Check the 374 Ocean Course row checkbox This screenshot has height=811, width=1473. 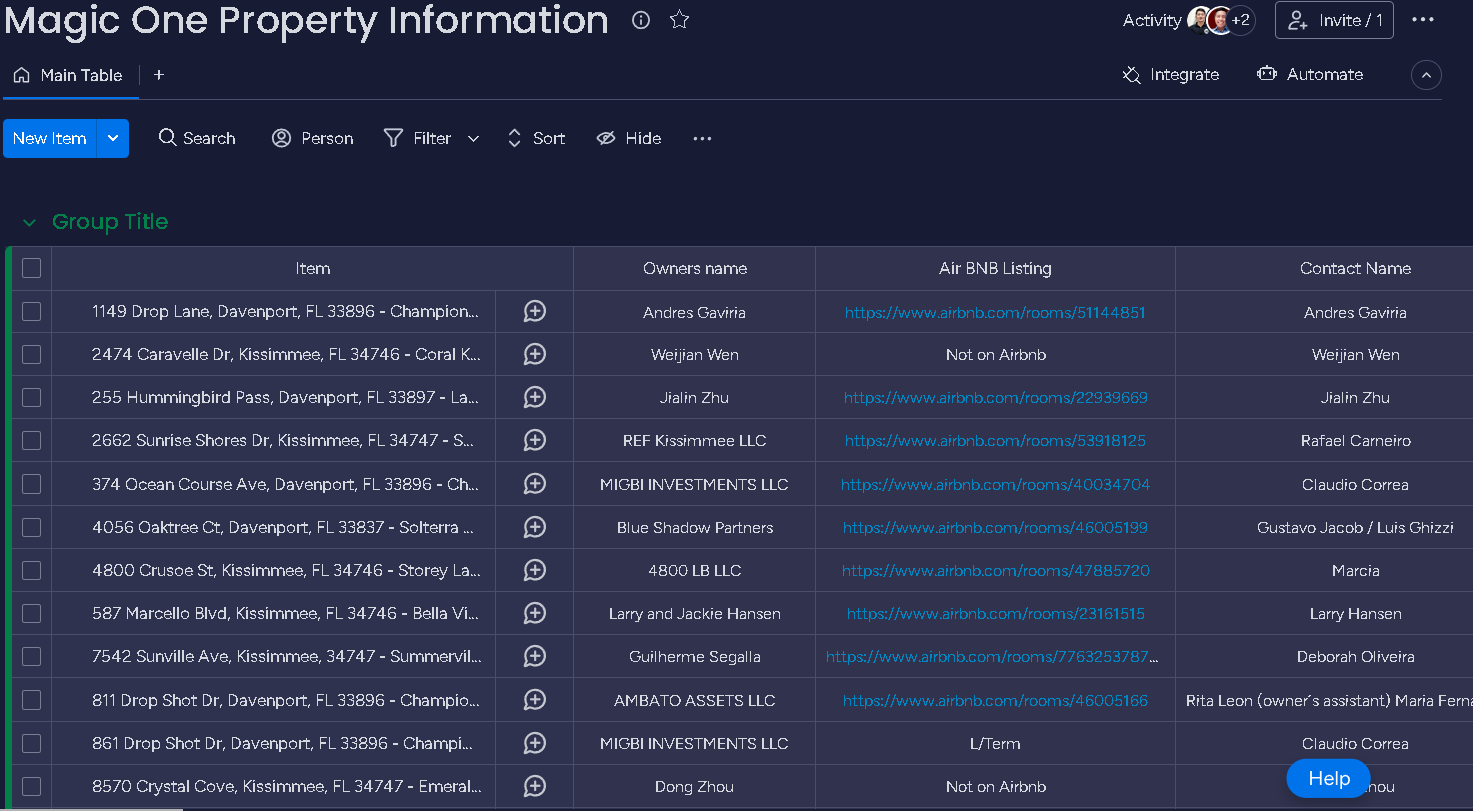coord(32,485)
